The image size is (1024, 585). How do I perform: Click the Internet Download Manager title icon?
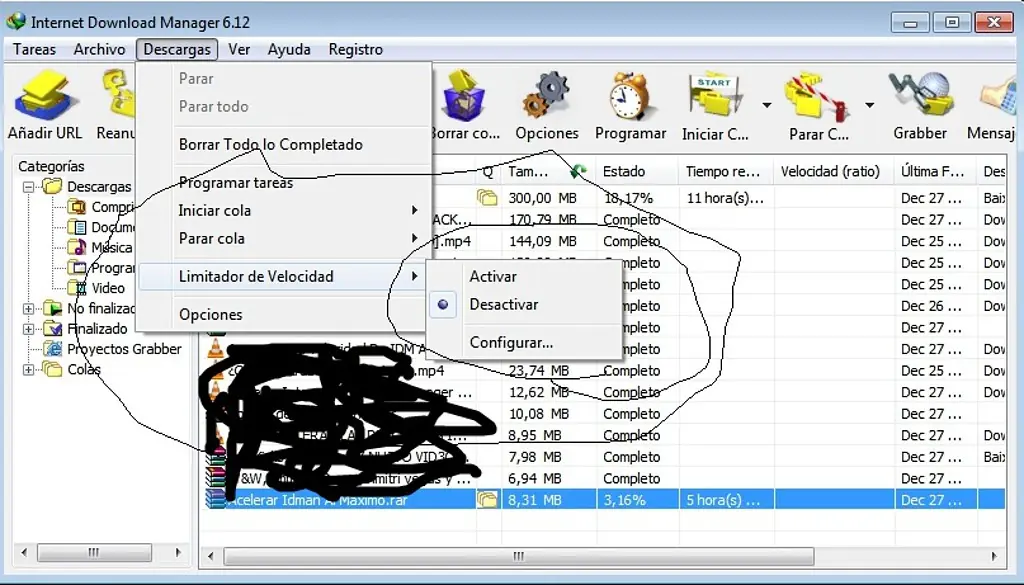point(16,21)
